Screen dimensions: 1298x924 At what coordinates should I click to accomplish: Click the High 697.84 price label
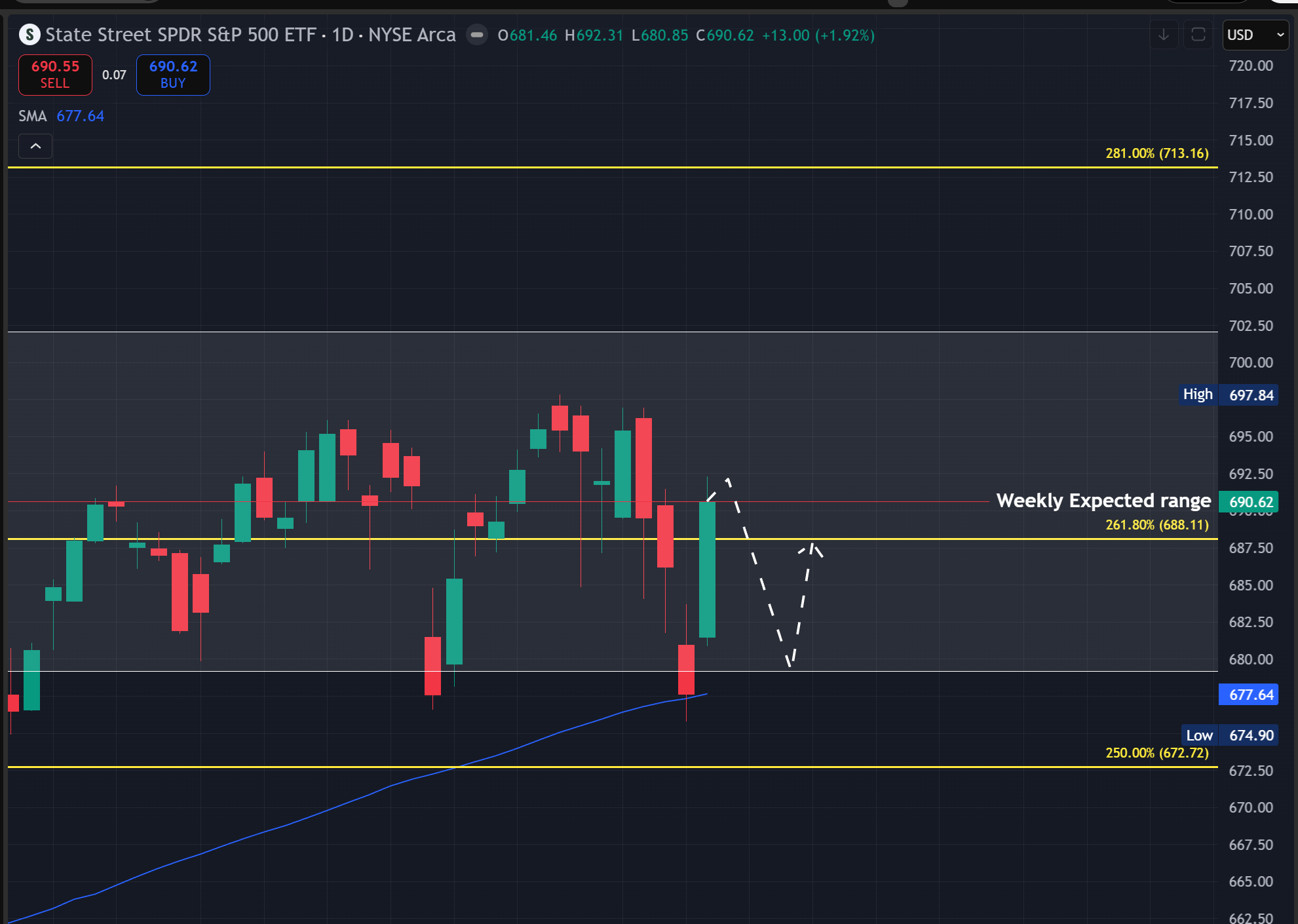[1229, 395]
